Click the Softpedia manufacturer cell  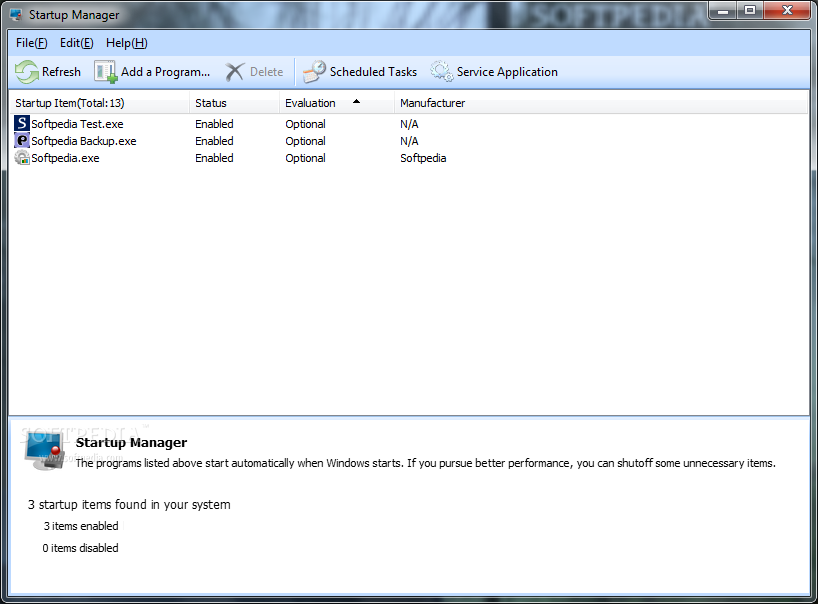(x=423, y=158)
